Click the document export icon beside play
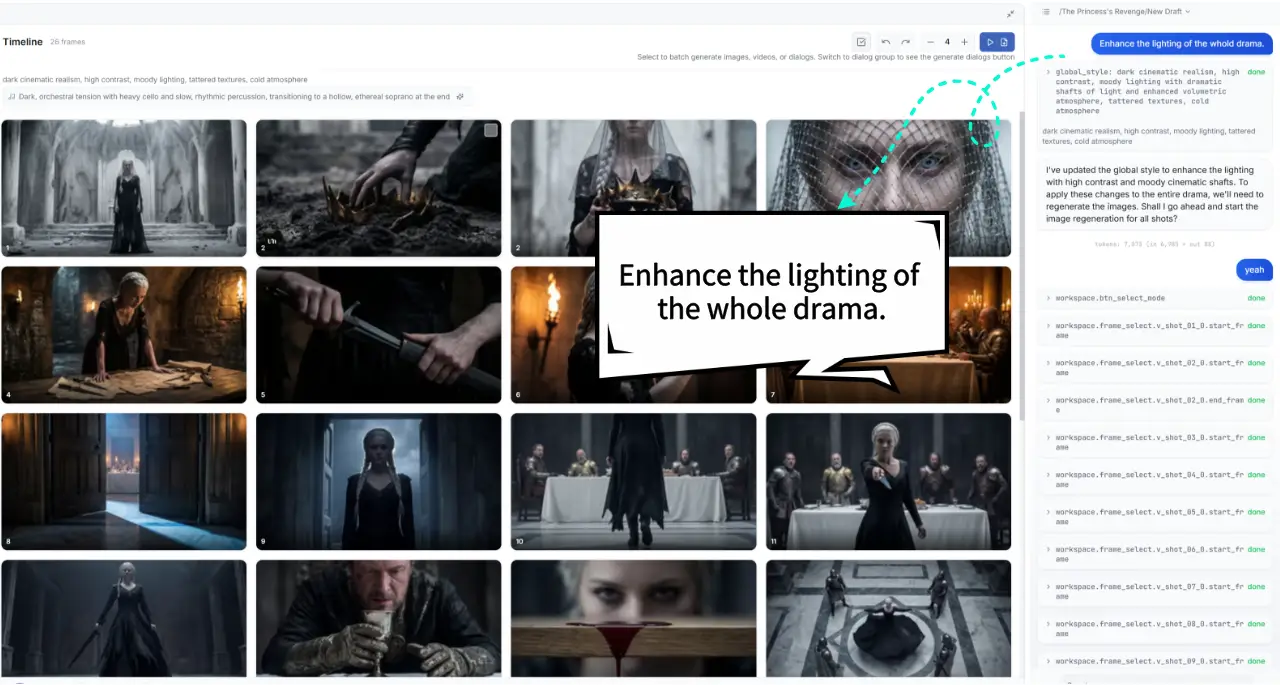 point(1004,42)
